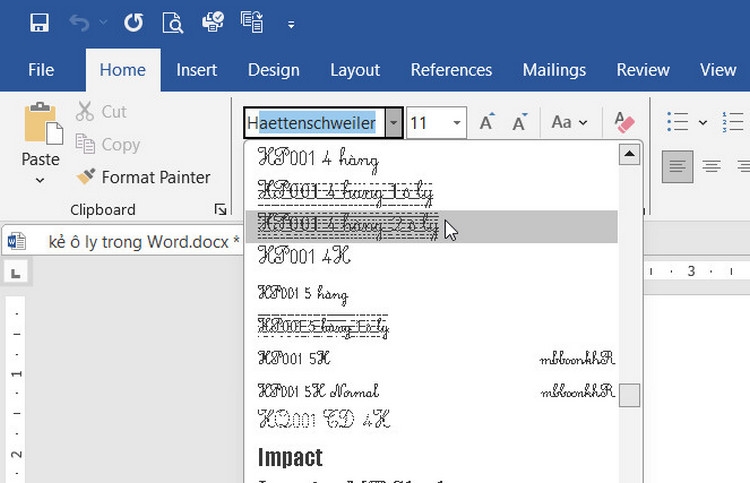Screen dimensions: 750x483
Task: Click the Copy button
Action: 108,144
